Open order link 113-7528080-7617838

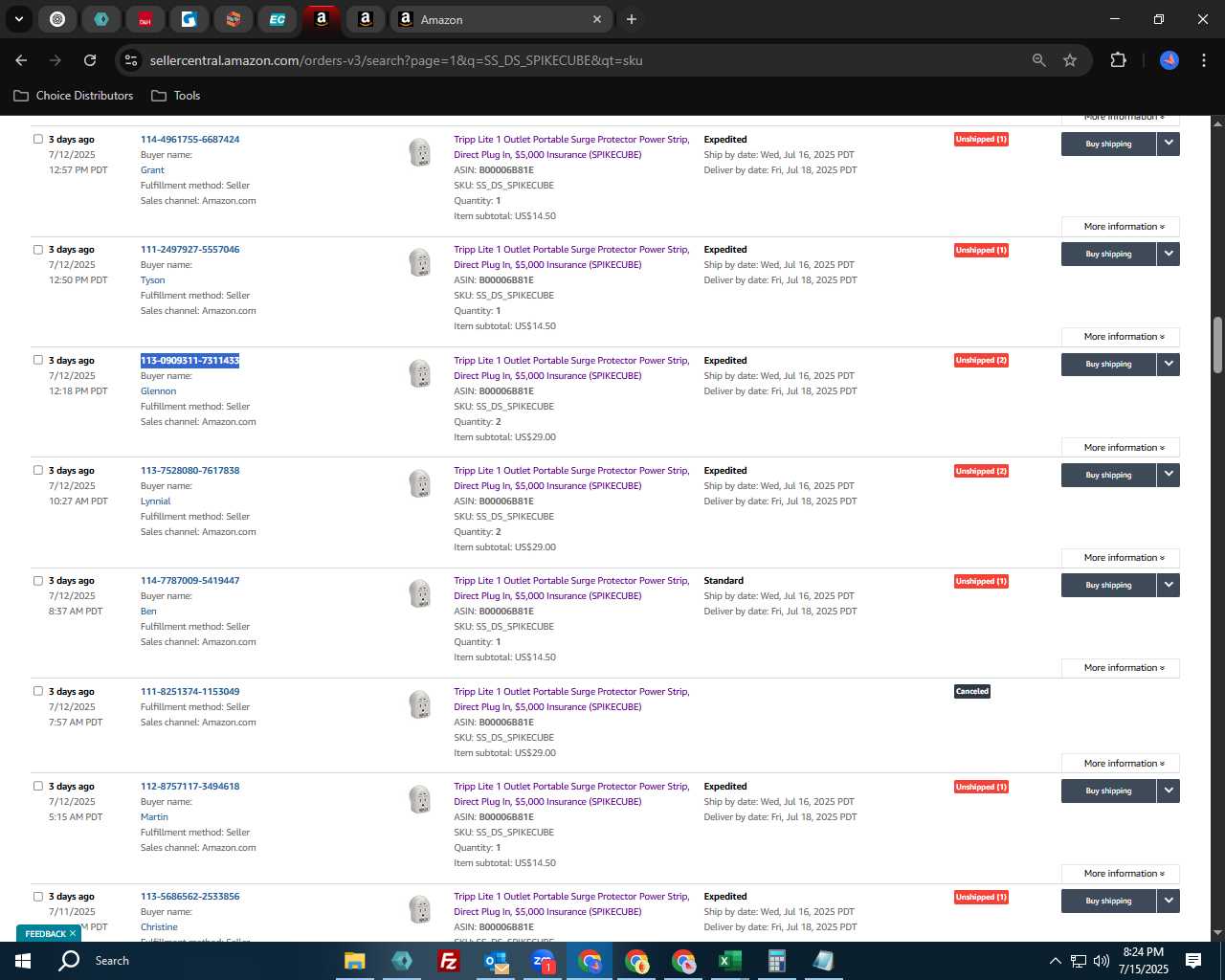189,471
